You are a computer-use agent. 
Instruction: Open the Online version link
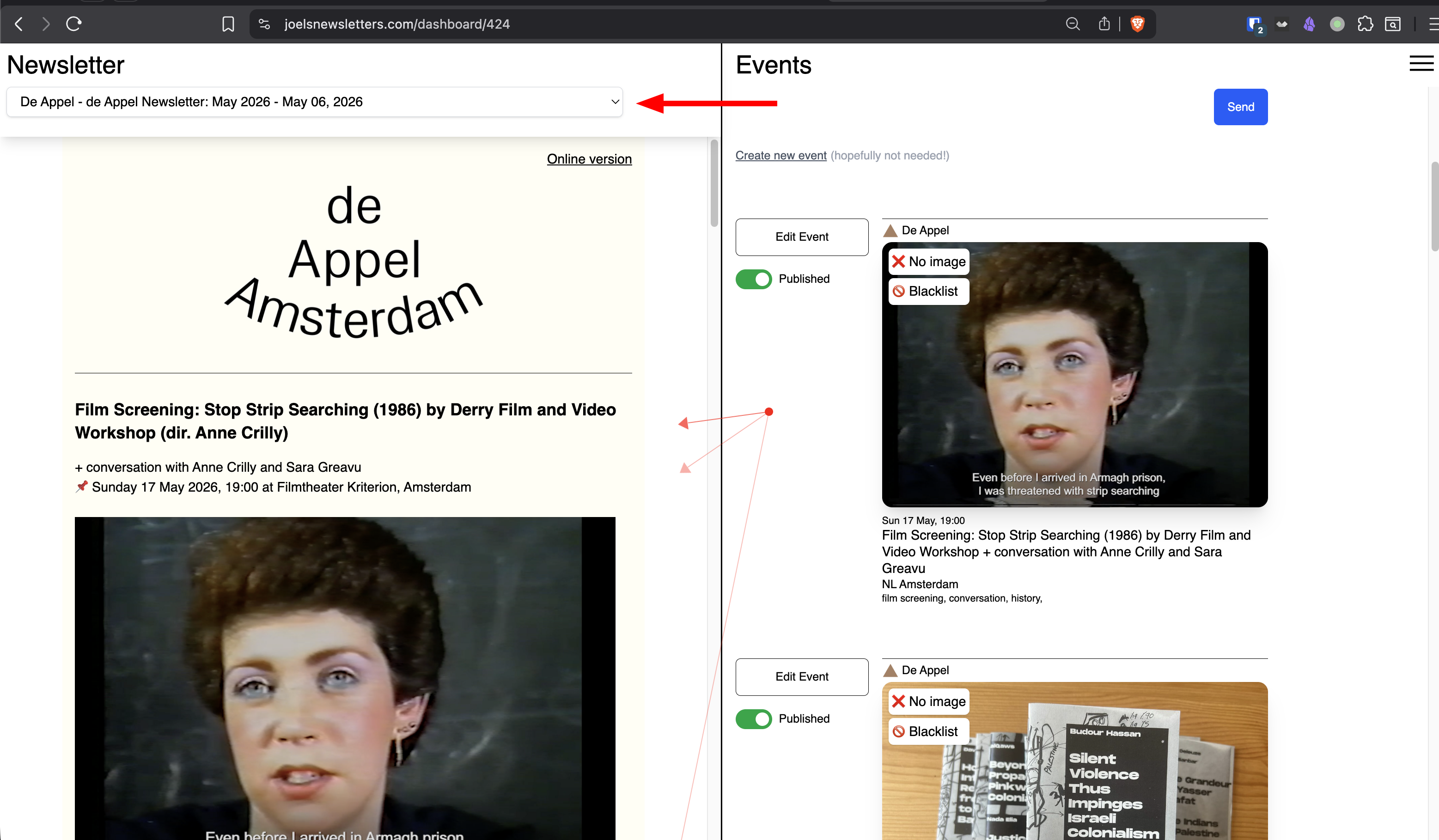click(589, 159)
